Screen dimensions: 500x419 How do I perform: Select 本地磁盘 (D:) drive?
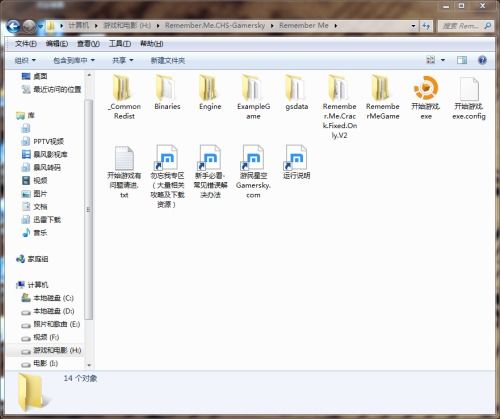point(47,311)
